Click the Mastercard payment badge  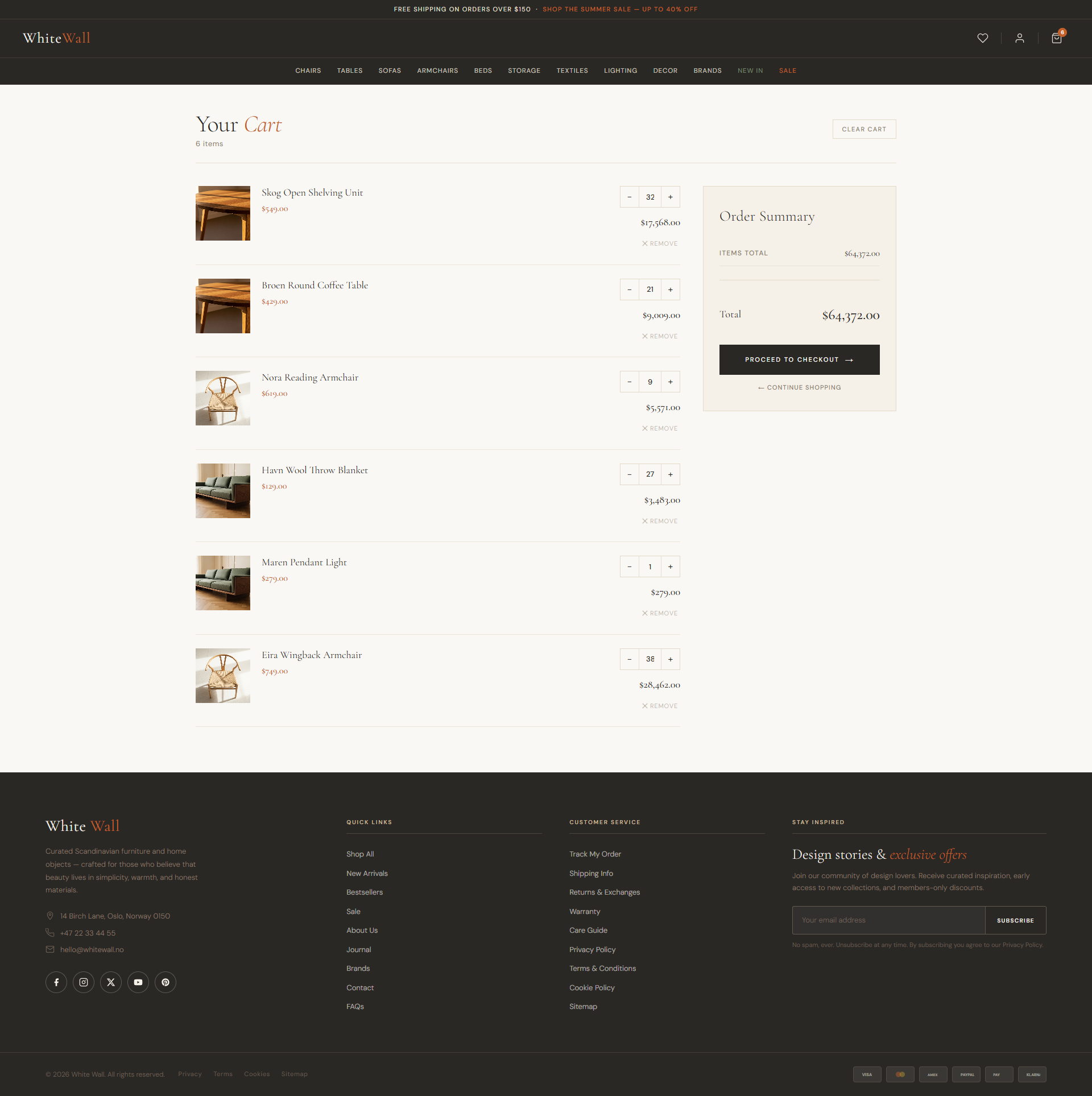tap(900, 1074)
